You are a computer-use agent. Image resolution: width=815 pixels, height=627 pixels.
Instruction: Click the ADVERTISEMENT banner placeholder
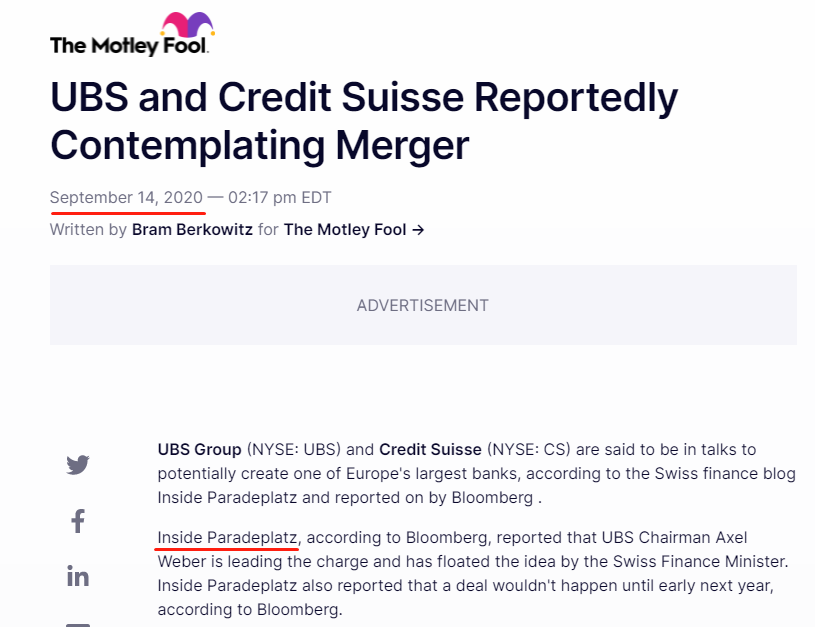[x=423, y=305]
